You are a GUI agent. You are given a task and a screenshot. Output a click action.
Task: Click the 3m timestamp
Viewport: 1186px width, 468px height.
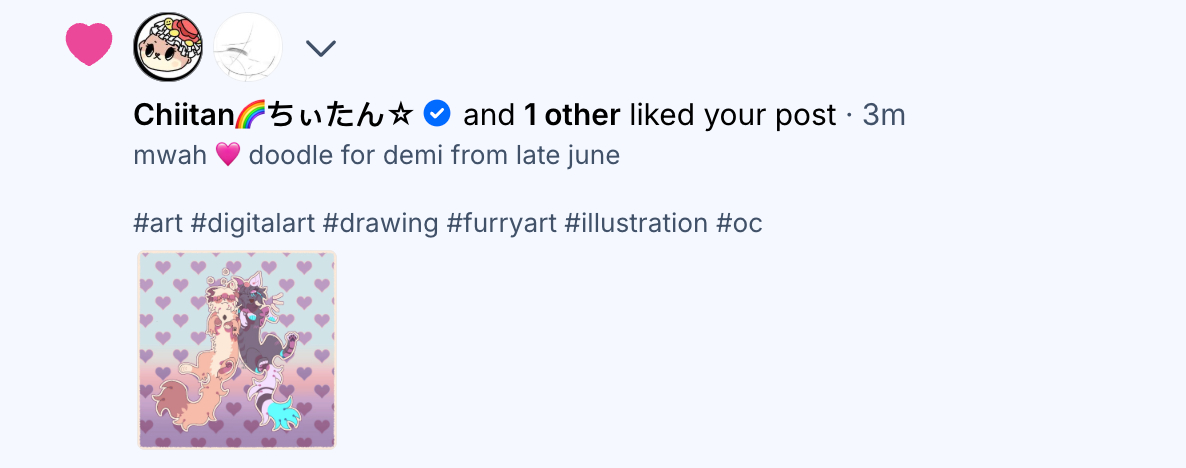pos(884,116)
